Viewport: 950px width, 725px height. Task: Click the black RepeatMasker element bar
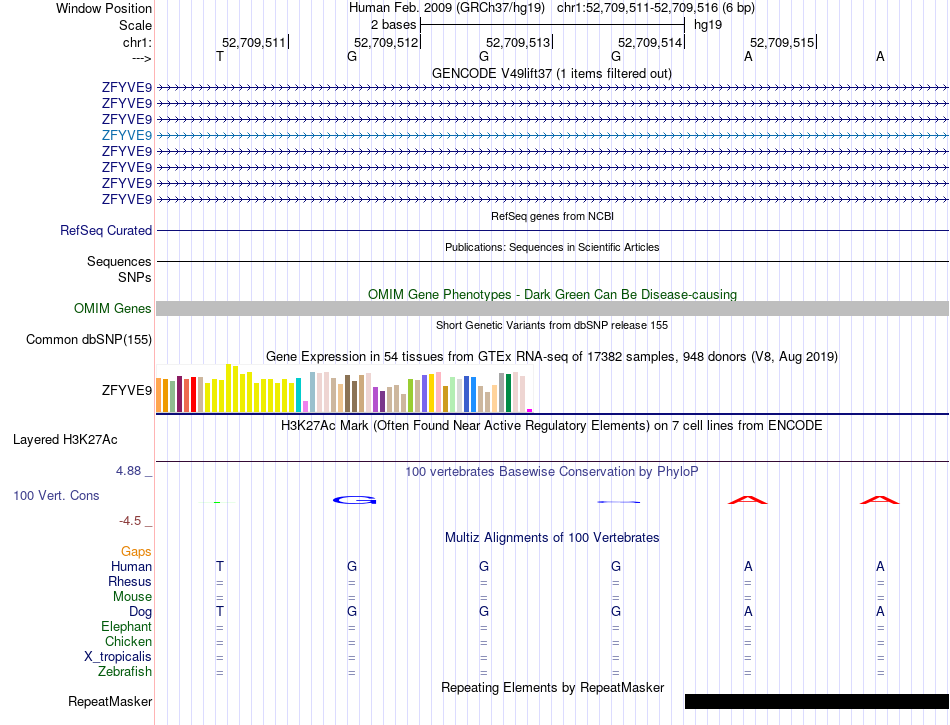tap(817, 701)
